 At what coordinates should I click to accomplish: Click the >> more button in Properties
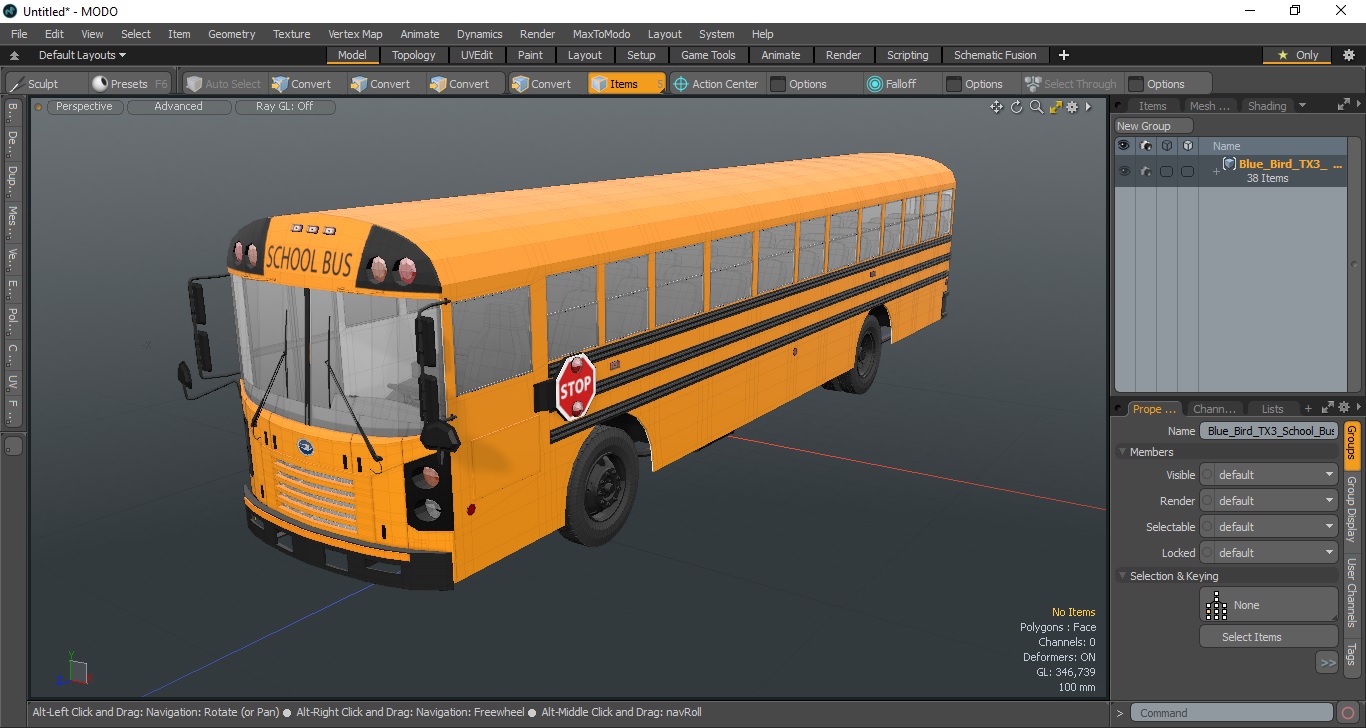pyautogui.click(x=1327, y=663)
